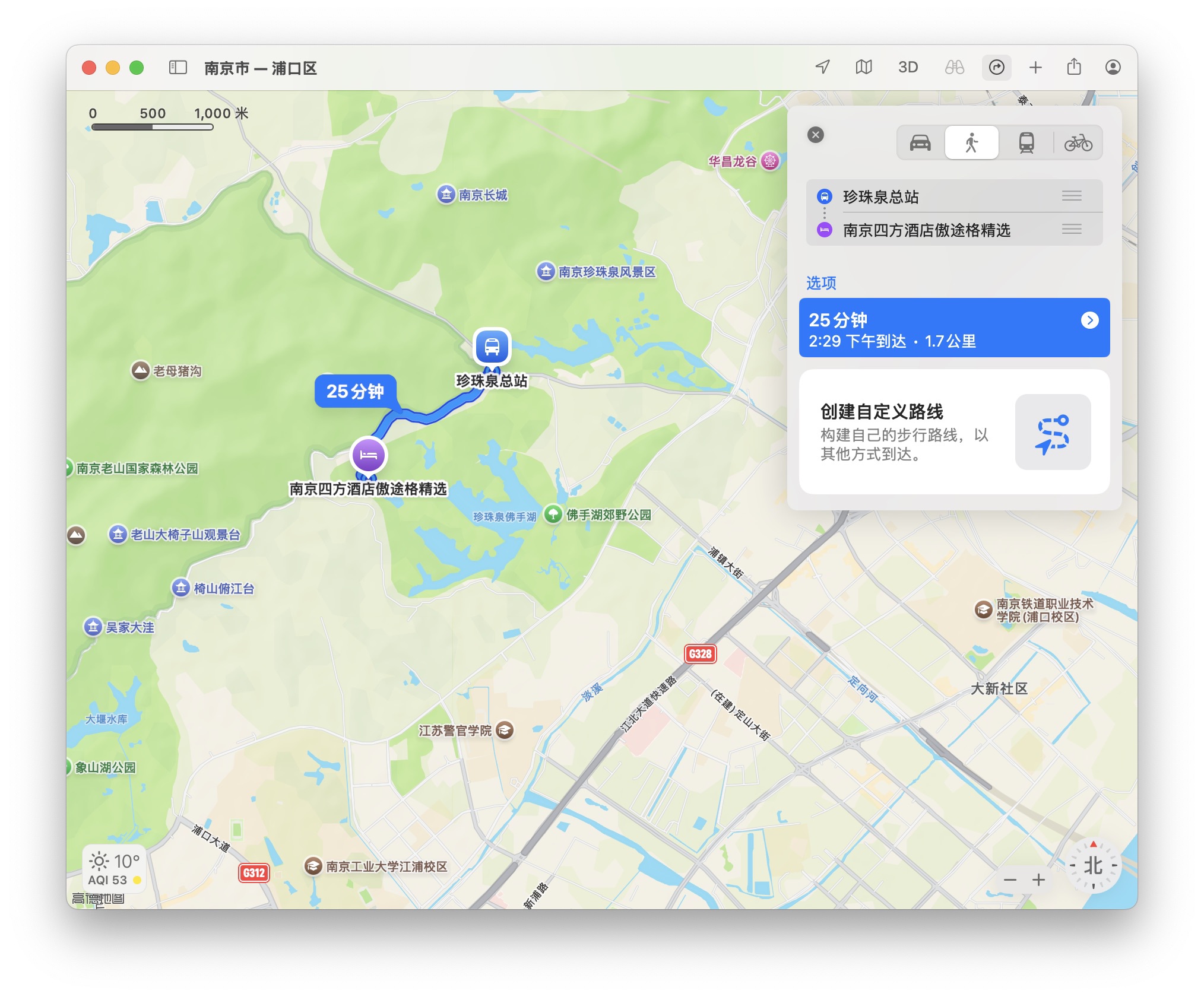Click the 大堰水库 reservoir label
Viewport: 1204px width, 997px height.
point(106,719)
